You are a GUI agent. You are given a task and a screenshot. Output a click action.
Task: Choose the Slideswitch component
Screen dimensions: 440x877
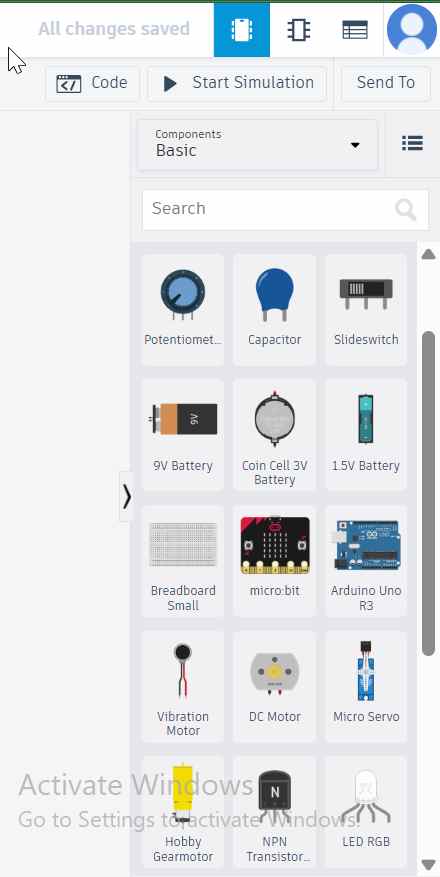[x=366, y=309]
